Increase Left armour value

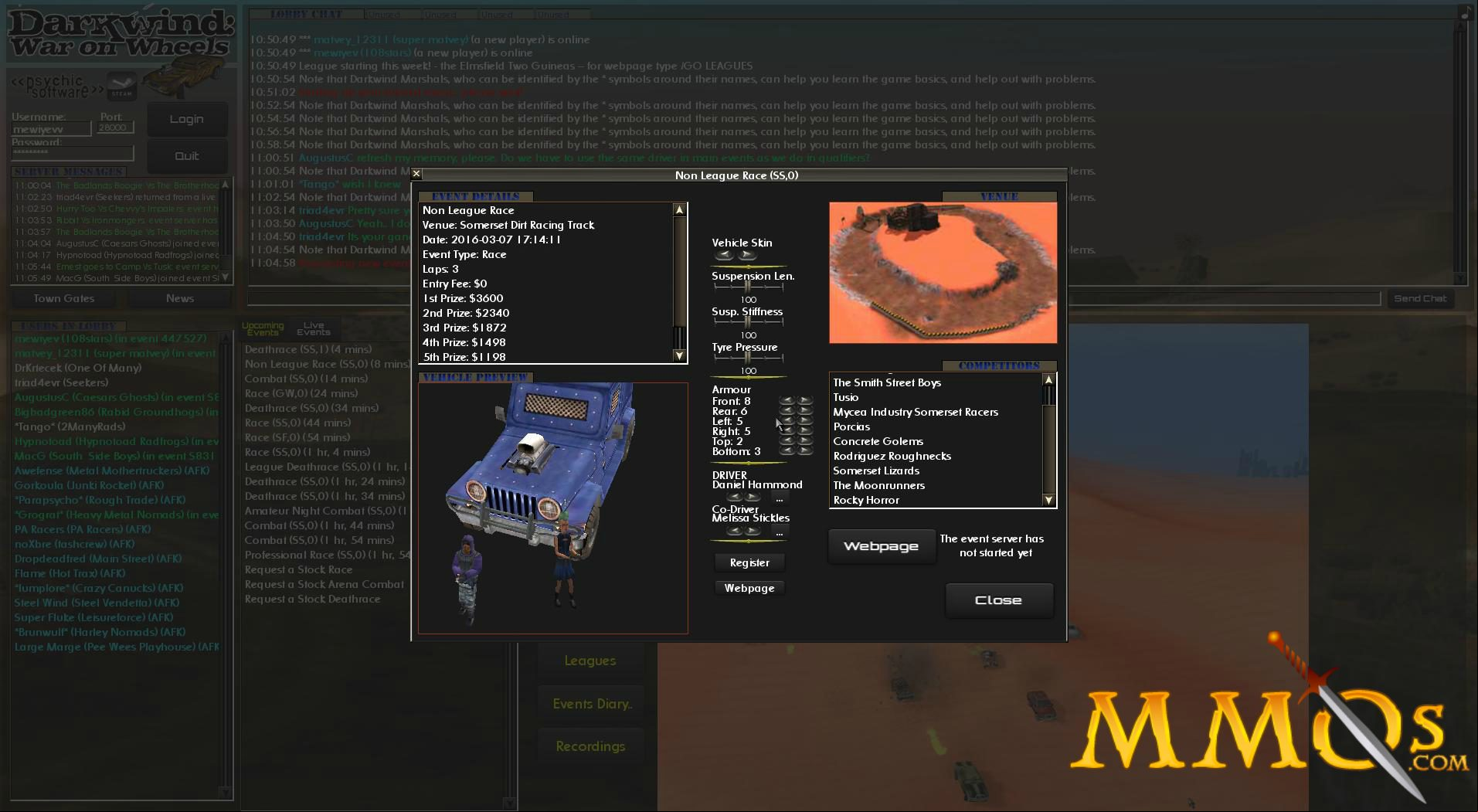pyautogui.click(x=805, y=421)
